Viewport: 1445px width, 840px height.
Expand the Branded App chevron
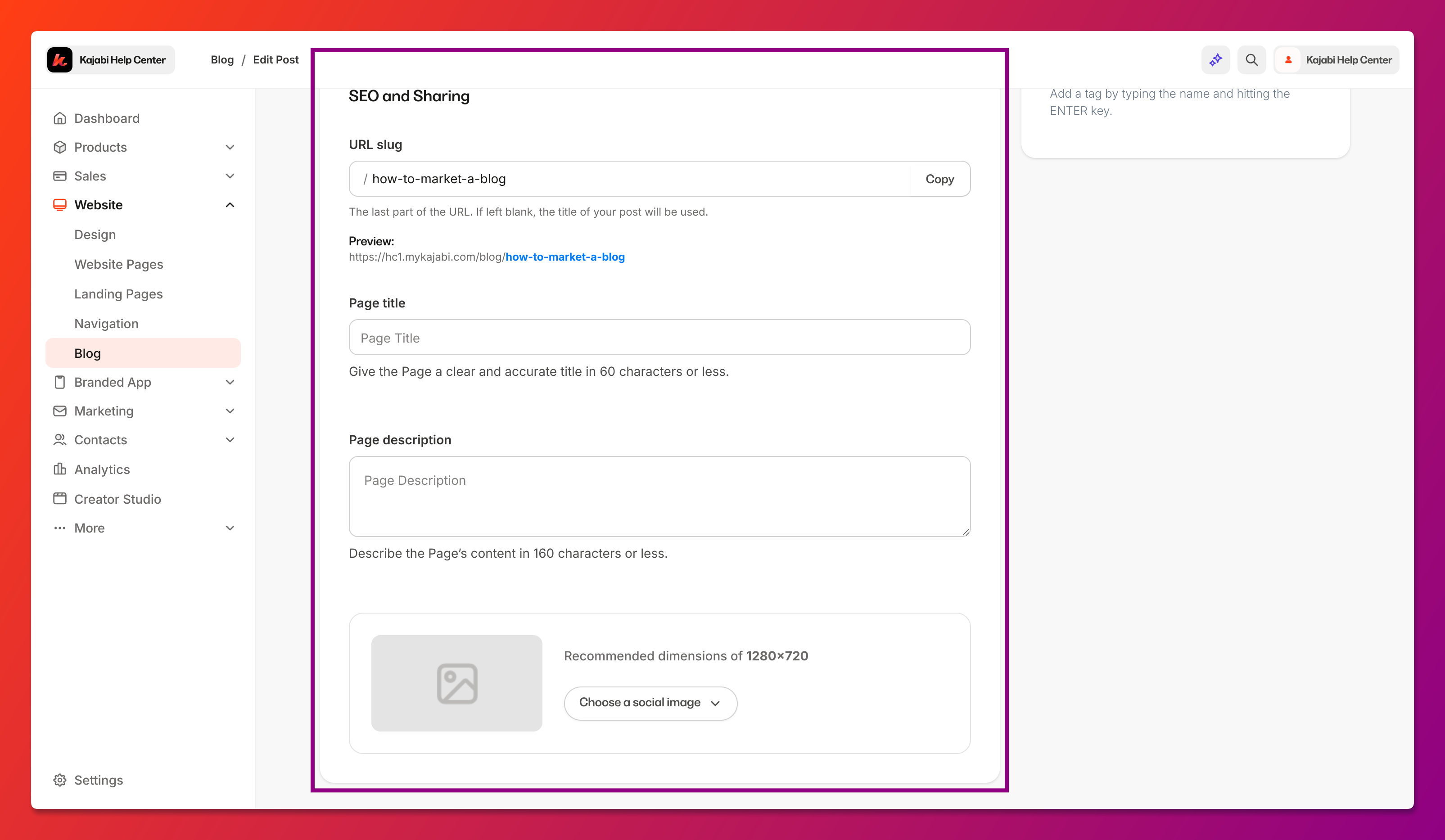[x=230, y=382]
